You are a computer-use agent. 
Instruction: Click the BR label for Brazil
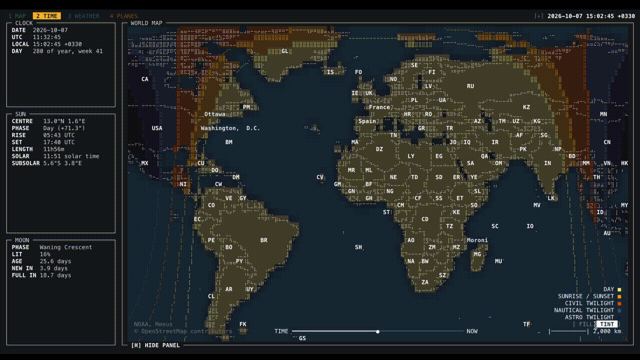(x=264, y=240)
